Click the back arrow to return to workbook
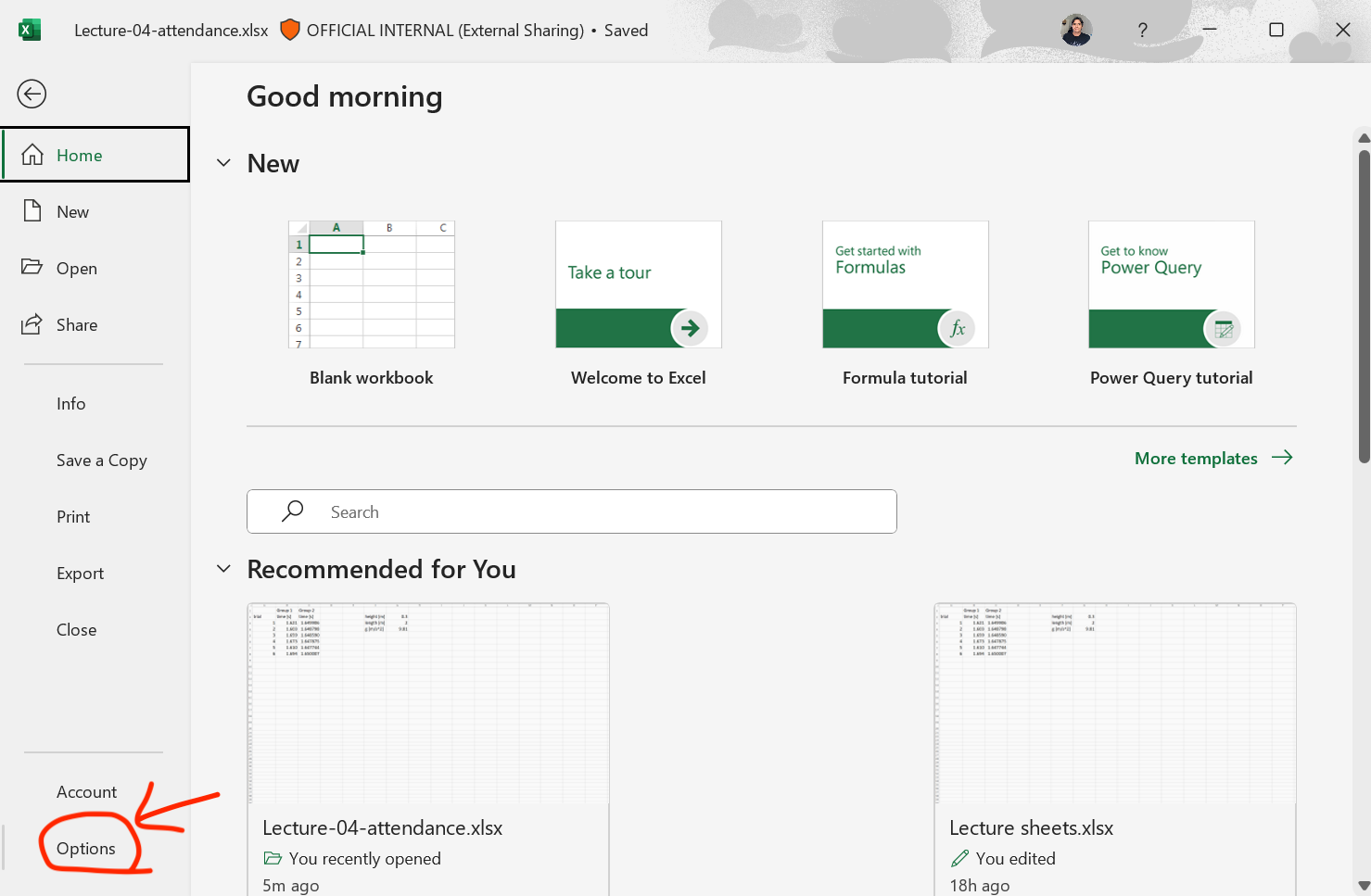This screenshot has width=1371, height=896. tap(32, 94)
